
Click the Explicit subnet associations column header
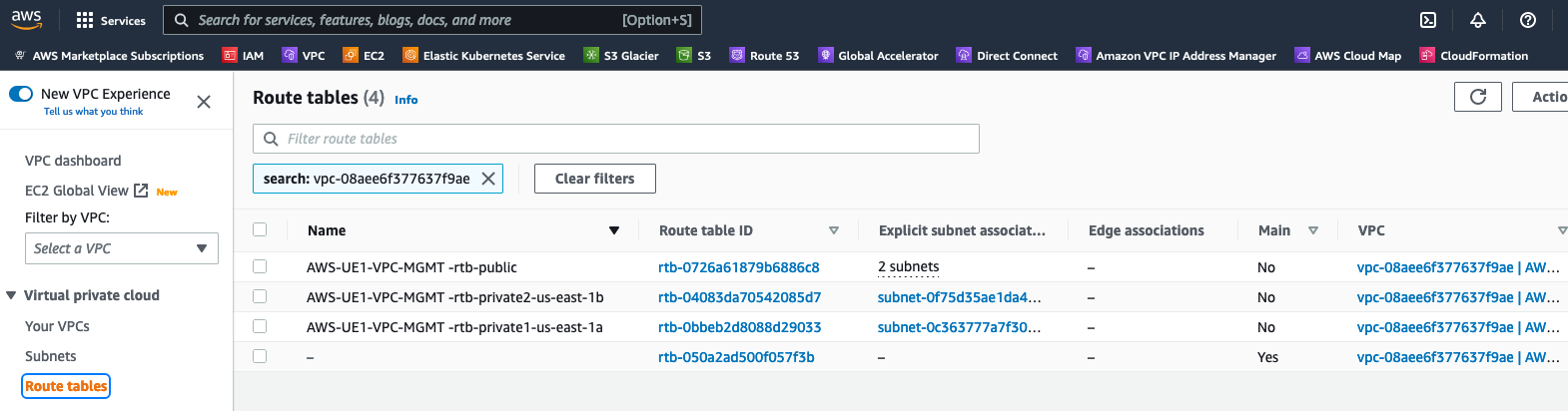tap(963, 230)
